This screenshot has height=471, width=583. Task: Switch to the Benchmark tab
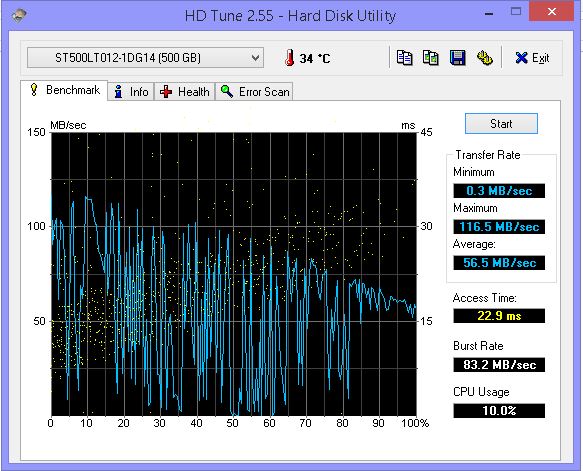pos(64,90)
